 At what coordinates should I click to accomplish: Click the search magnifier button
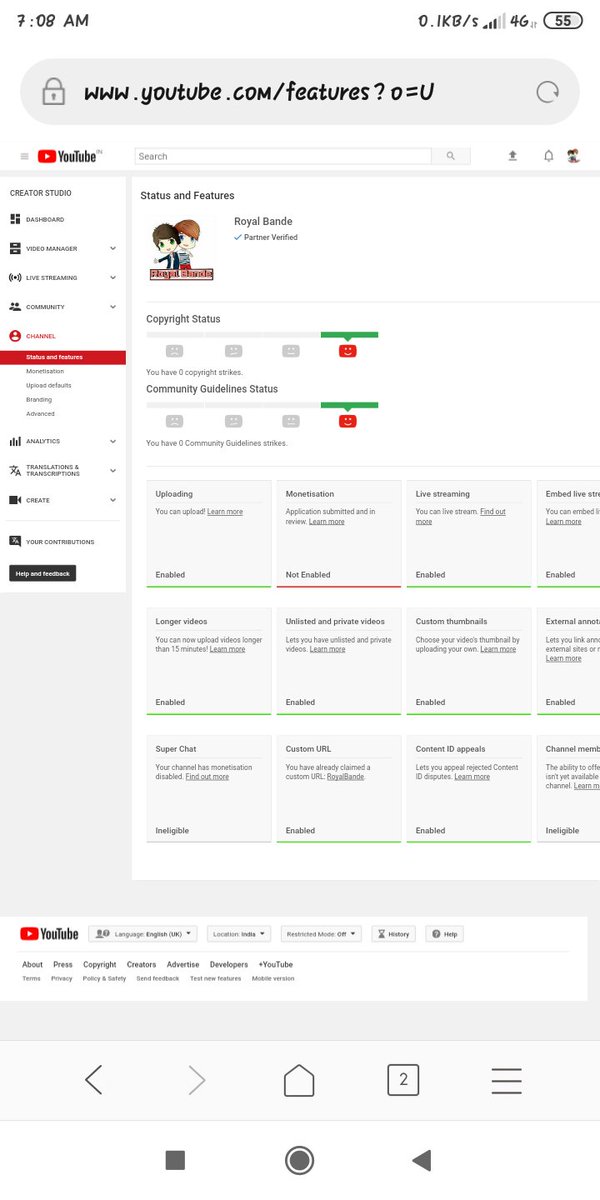coord(450,156)
